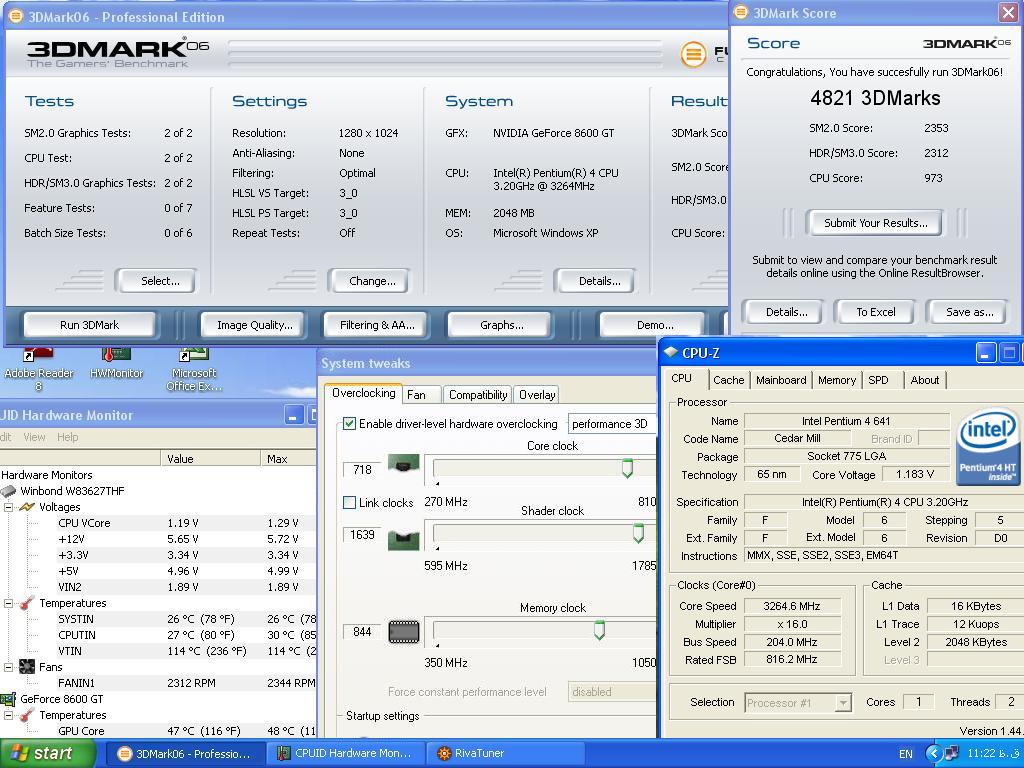Click the shader clock chip icon
Screen dimensions: 1024x768
coord(404,540)
